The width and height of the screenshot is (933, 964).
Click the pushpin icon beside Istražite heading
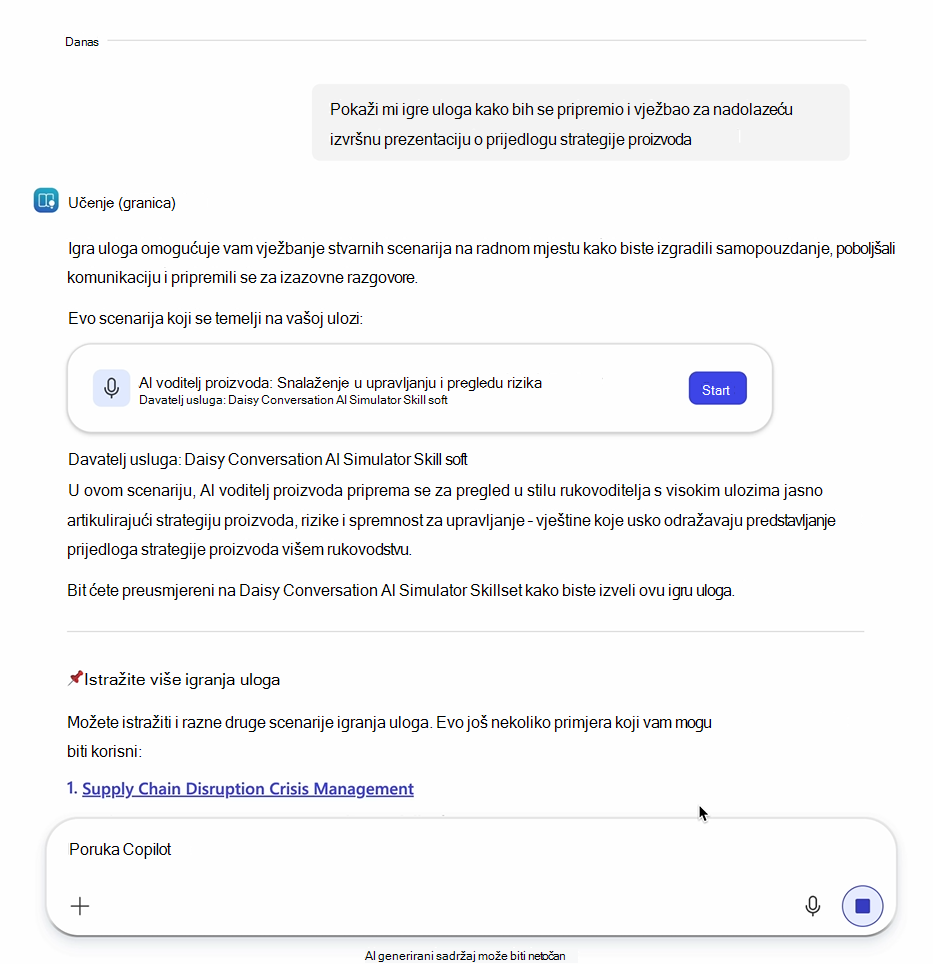[75, 679]
